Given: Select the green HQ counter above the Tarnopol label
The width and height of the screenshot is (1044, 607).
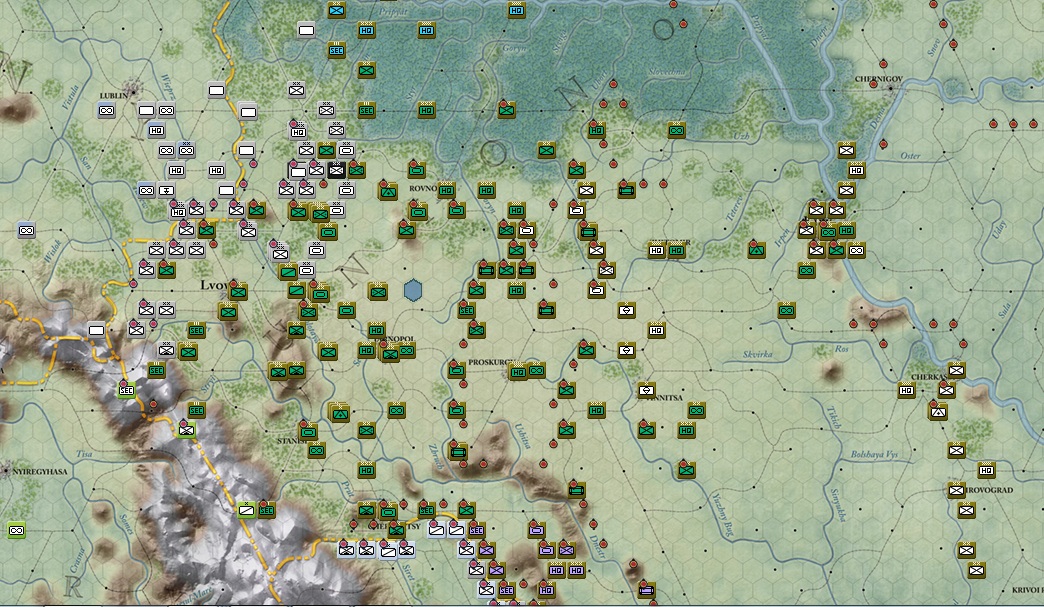Looking at the screenshot, I should (376, 330).
